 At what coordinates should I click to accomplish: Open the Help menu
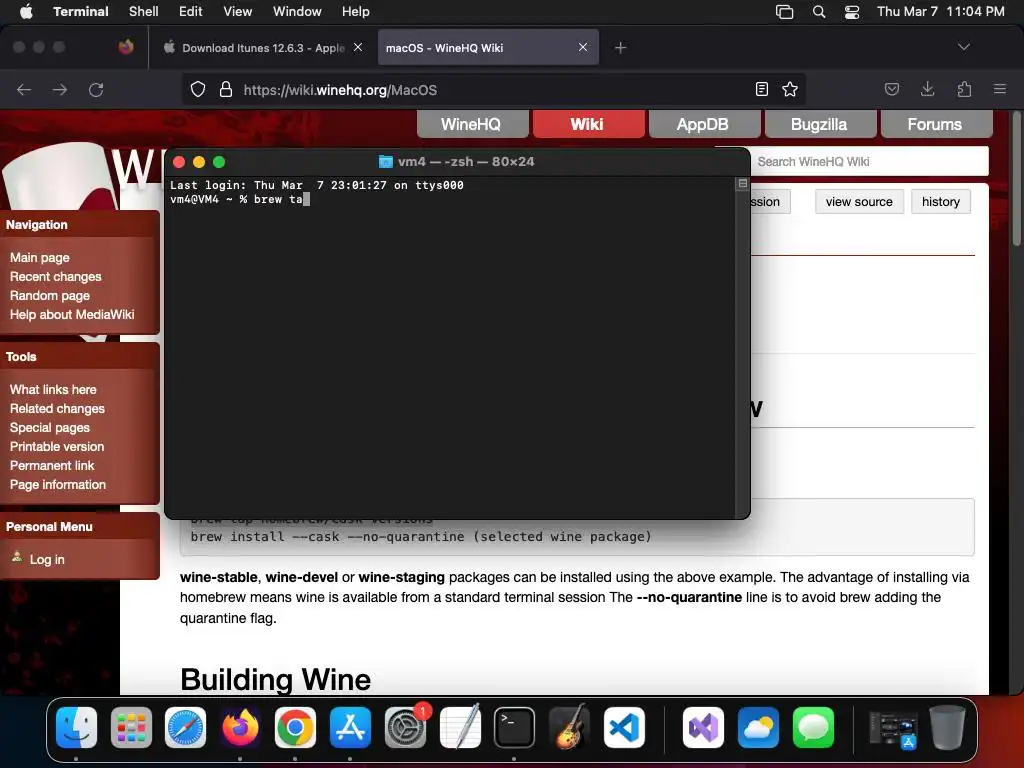click(356, 12)
